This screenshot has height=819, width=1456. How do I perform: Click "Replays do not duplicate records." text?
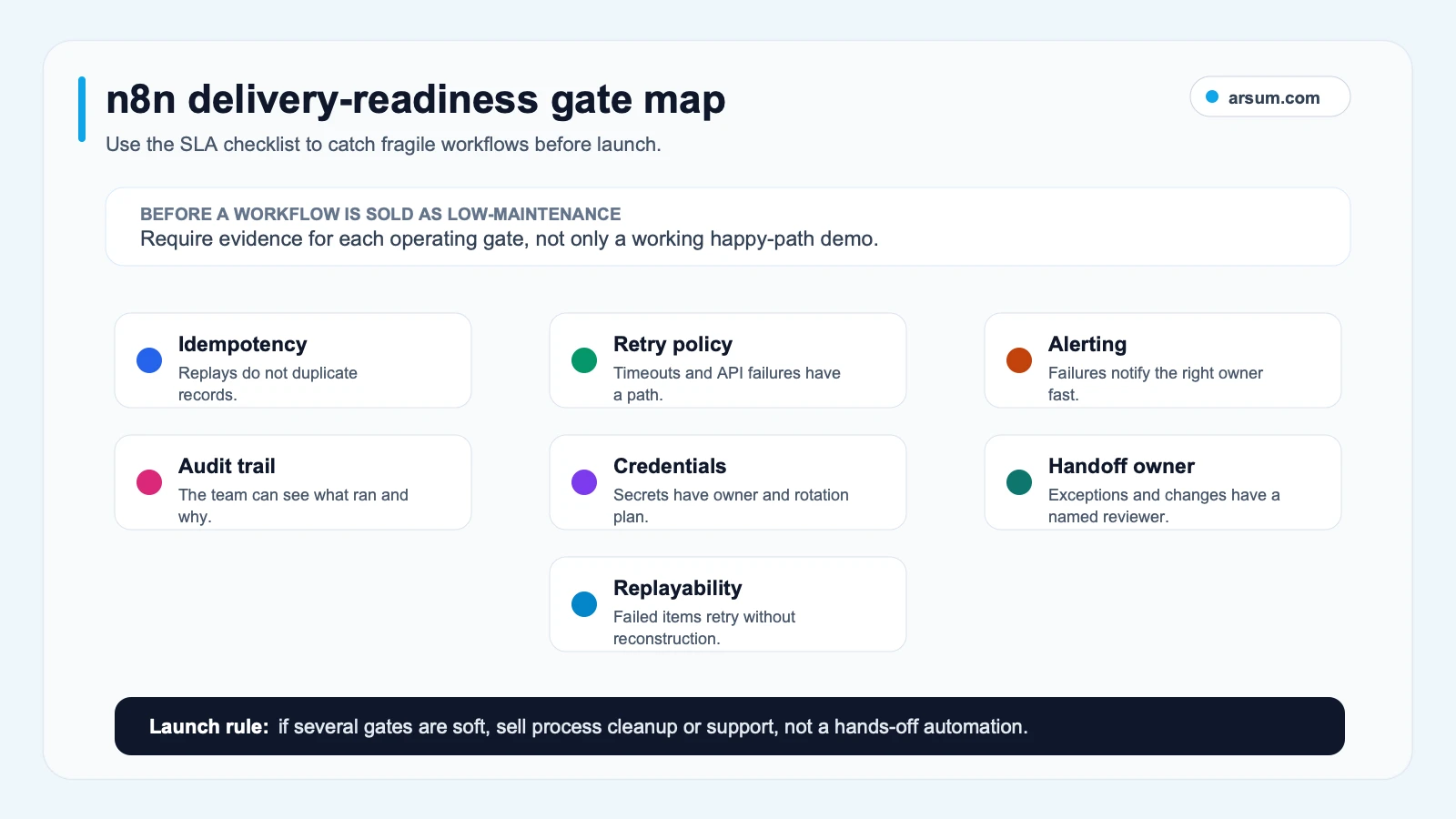pos(268,384)
